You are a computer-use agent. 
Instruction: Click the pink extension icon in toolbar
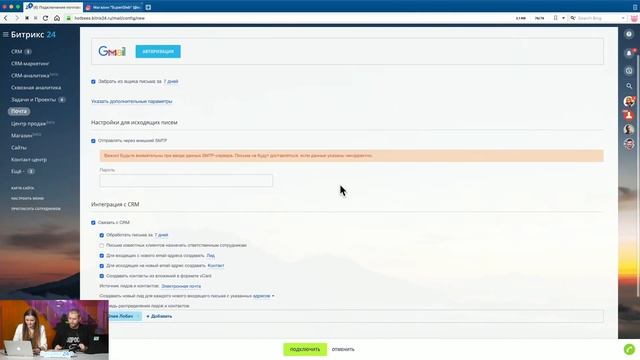coord(634,18)
